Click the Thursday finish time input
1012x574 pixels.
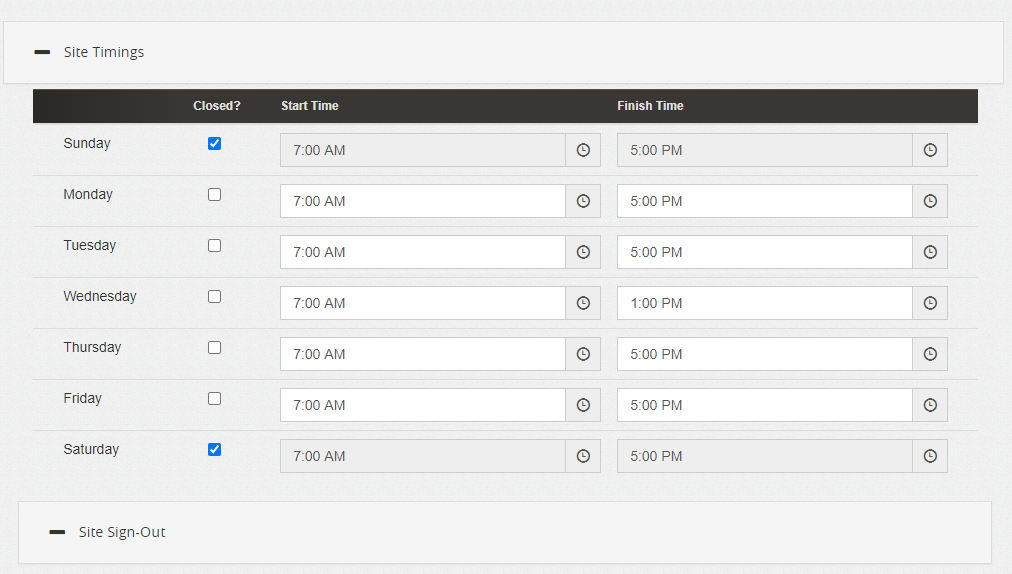pos(764,354)
